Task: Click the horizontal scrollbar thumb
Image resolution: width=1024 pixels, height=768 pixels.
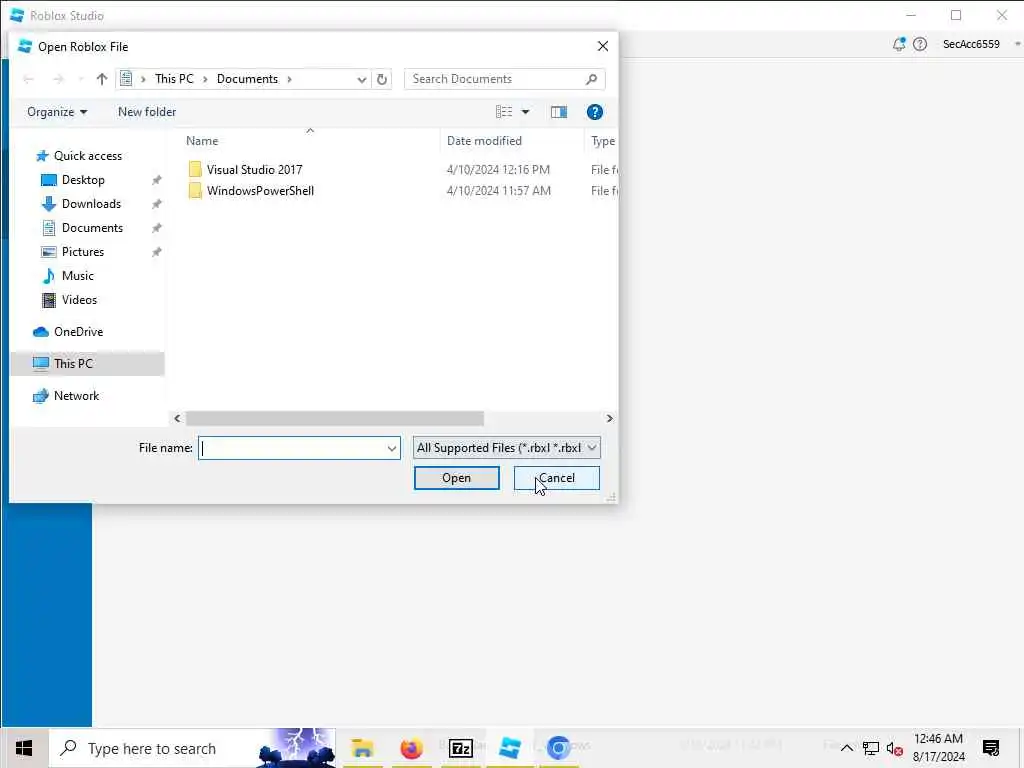Action: tap(335, 419)
